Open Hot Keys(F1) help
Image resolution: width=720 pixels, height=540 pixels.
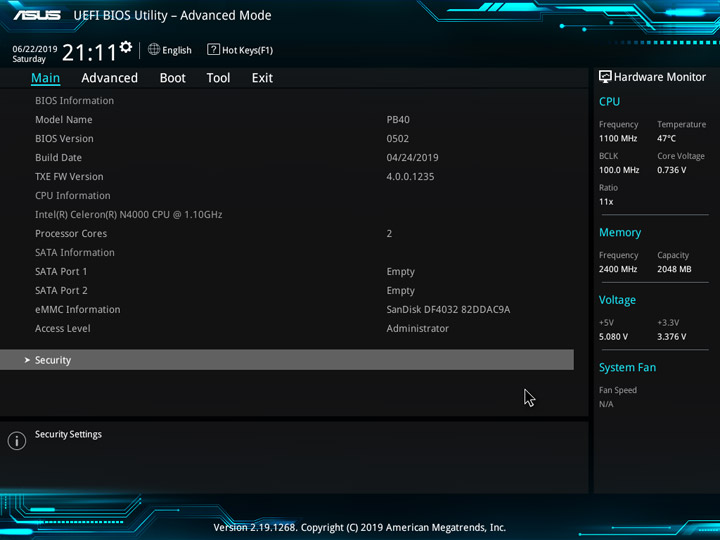[248, 50]
